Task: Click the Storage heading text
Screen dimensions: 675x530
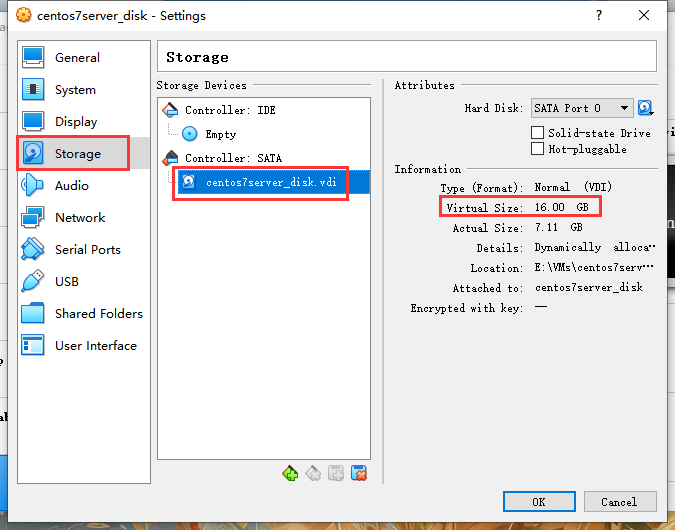Action: tap(198, 57)
